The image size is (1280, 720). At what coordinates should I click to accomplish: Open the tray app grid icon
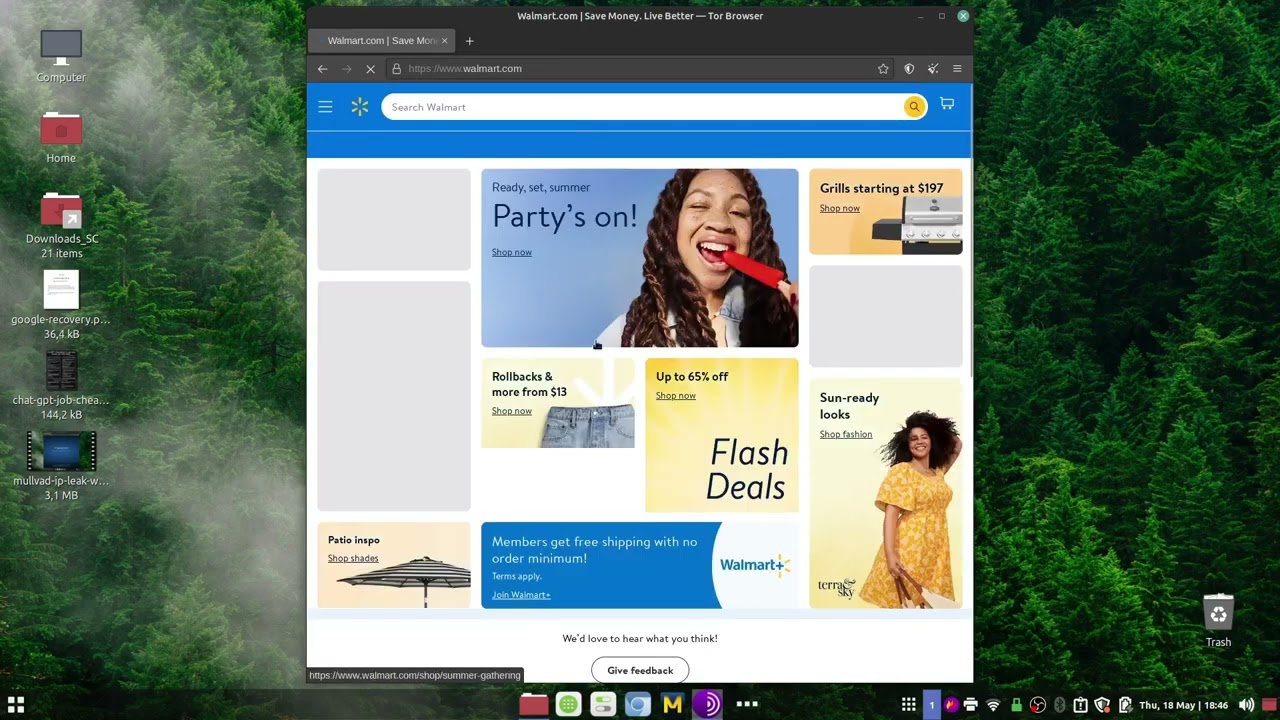click(x=908, y=705)
